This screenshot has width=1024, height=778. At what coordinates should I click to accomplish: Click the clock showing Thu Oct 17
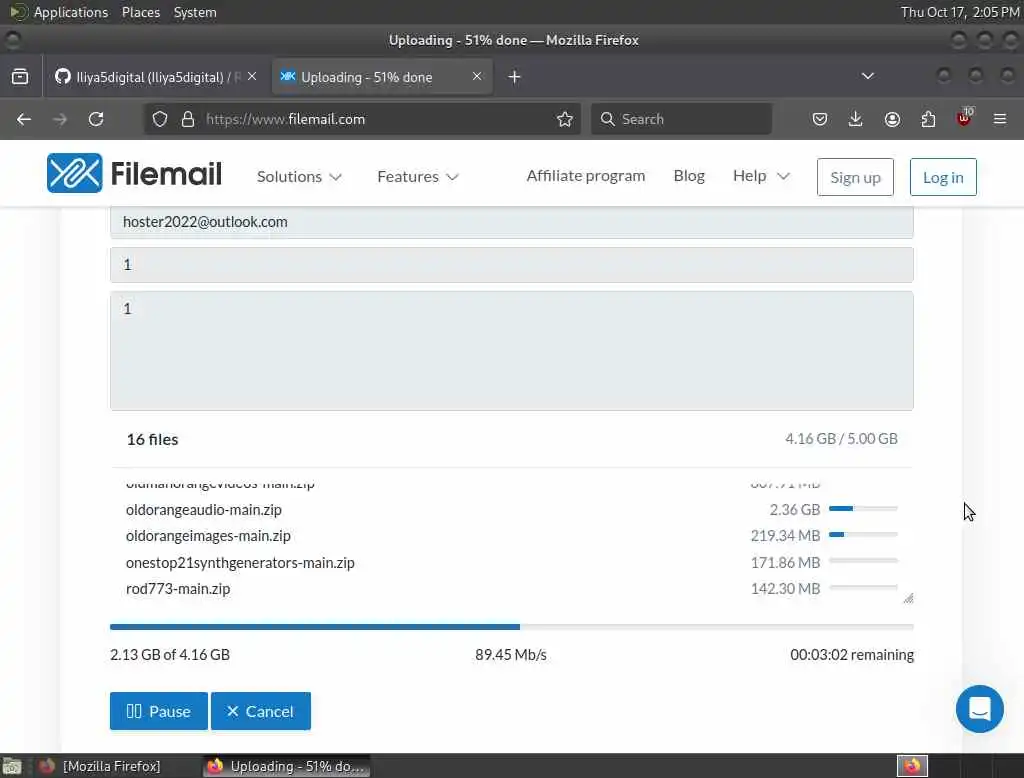click(959, 12)
